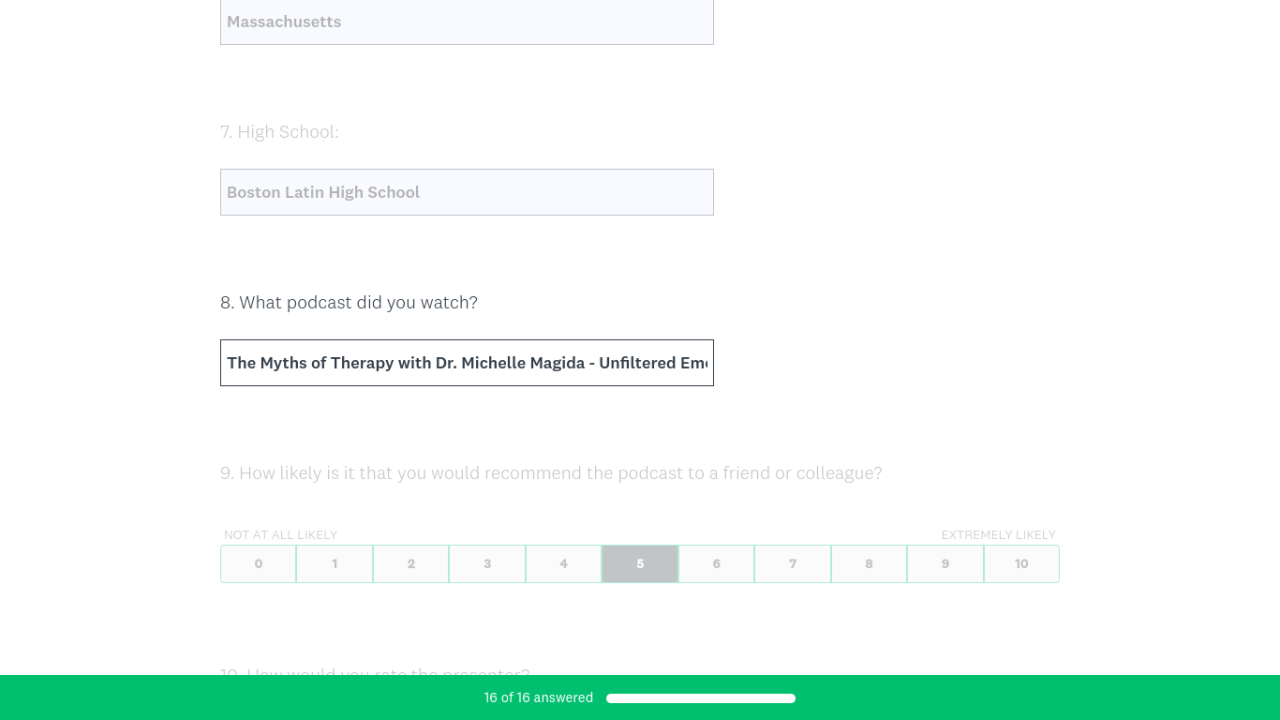Viewport: 1280px width, 720px height.
Task: Pick rating 6 on the likelihood scale
Action: click(x=716, y=564)
